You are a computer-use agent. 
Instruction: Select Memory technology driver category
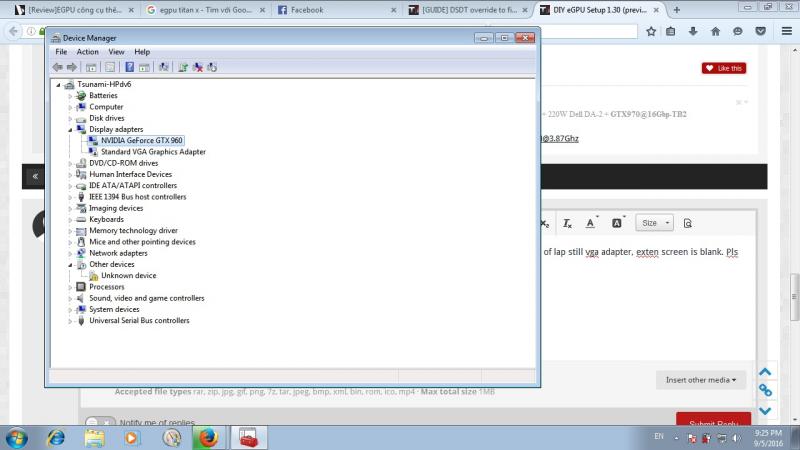click(x=134, y=231)
